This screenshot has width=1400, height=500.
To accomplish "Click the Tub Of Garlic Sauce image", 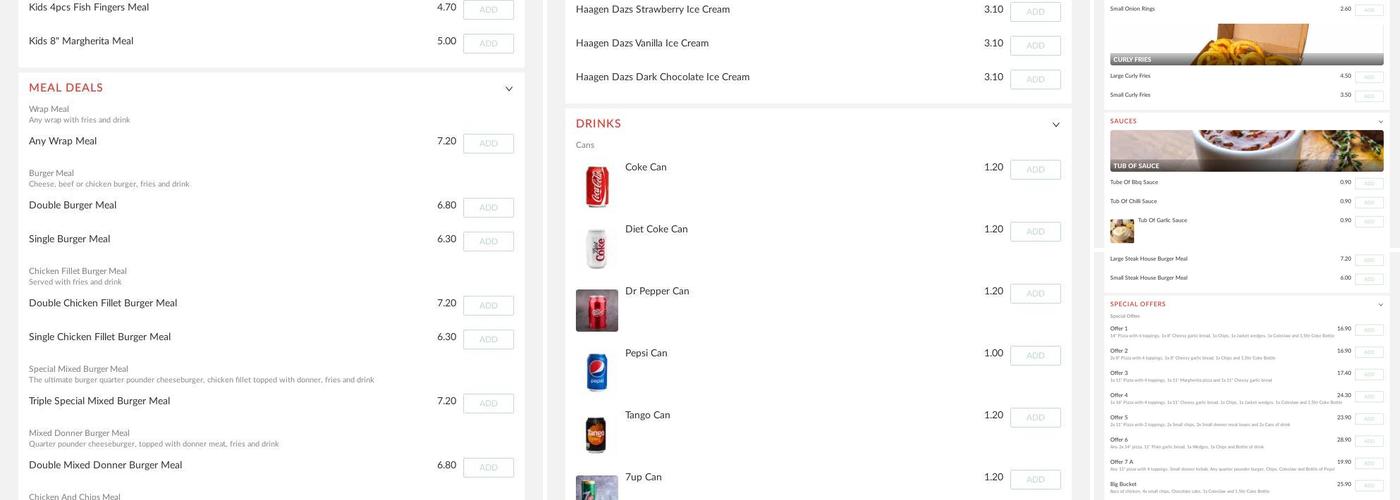I will 1122,231.
